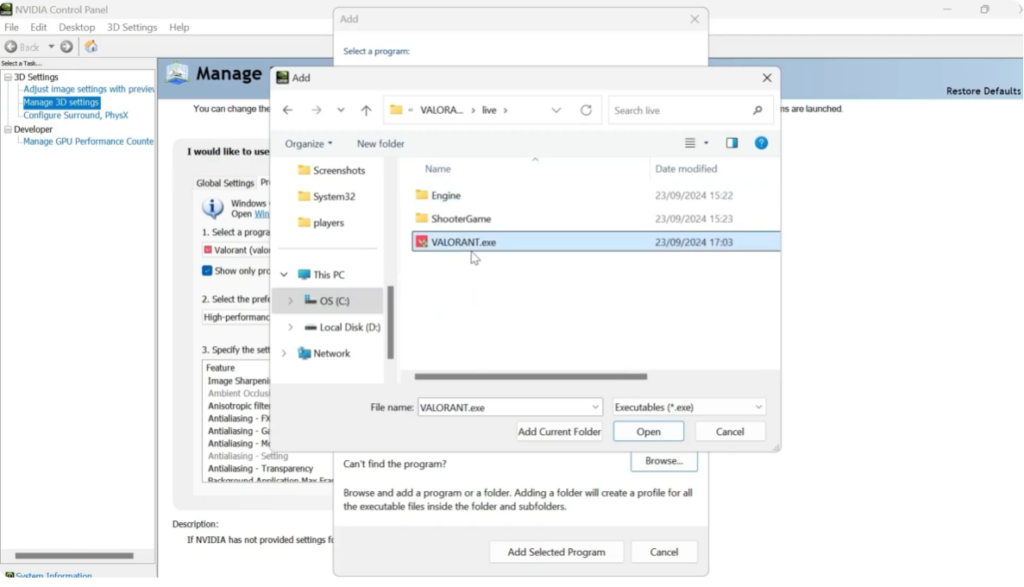Image resolution: width=1024 pixels, height=587 pixels.
Task: Click the Help question mark icon in Add dialog
Action: 761,143
